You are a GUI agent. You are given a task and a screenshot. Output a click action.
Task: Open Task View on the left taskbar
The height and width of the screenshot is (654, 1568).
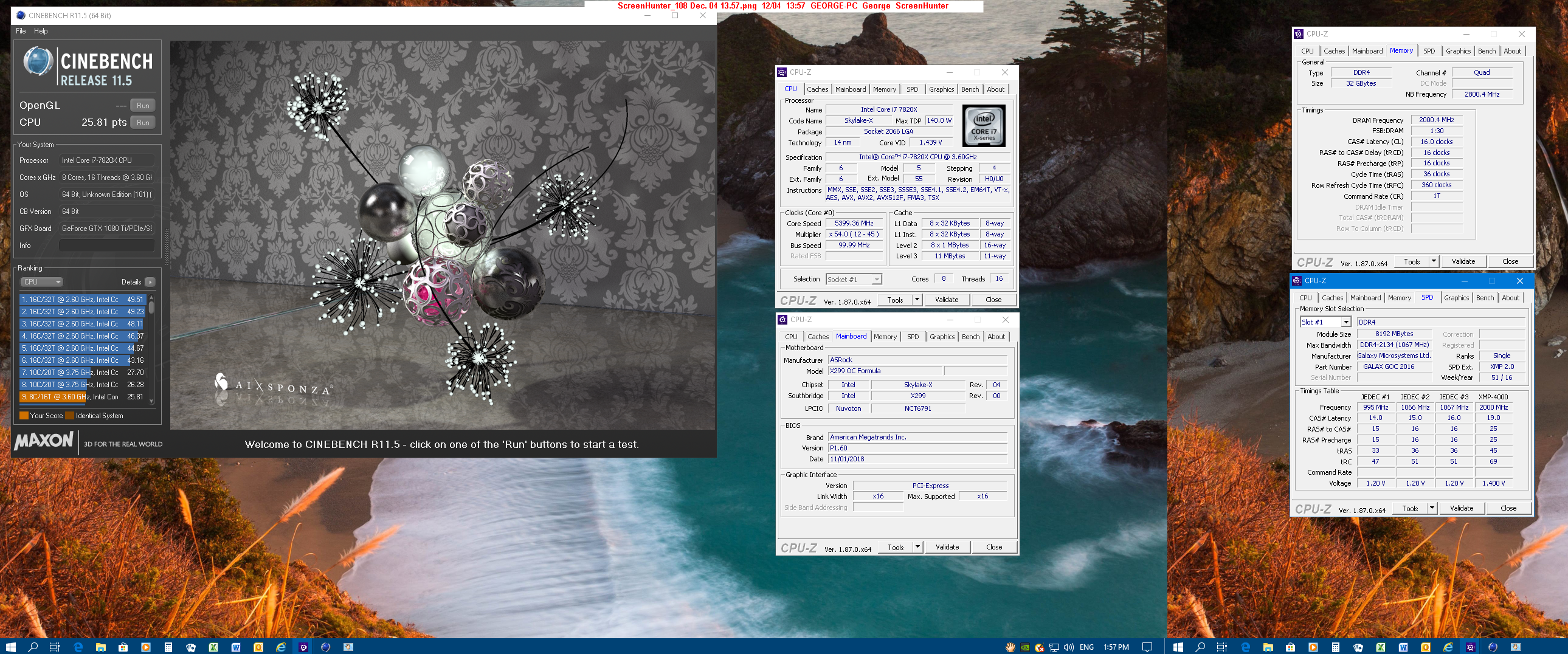55,647
